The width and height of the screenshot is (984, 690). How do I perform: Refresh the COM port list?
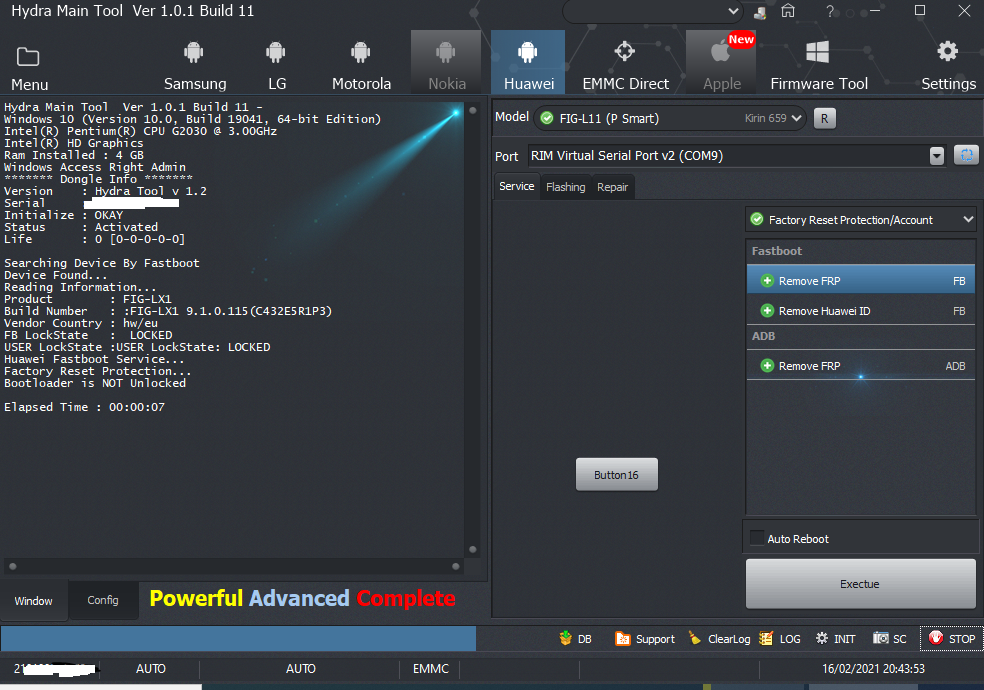(x=966, y=155)
